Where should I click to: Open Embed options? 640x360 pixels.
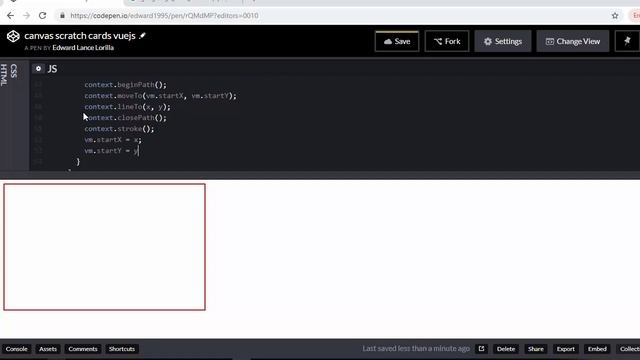[x=597, y=349]
